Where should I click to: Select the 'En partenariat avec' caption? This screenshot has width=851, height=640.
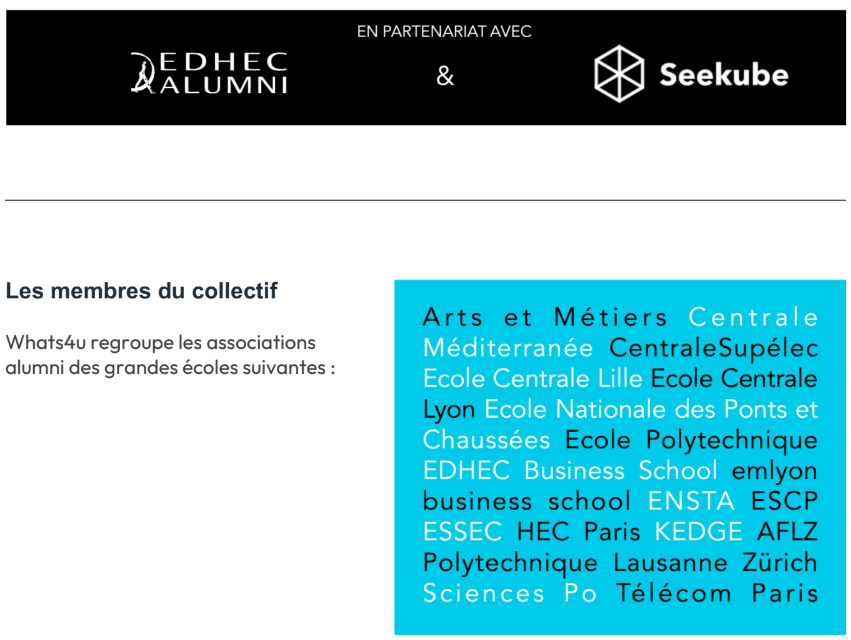[444, 31]
